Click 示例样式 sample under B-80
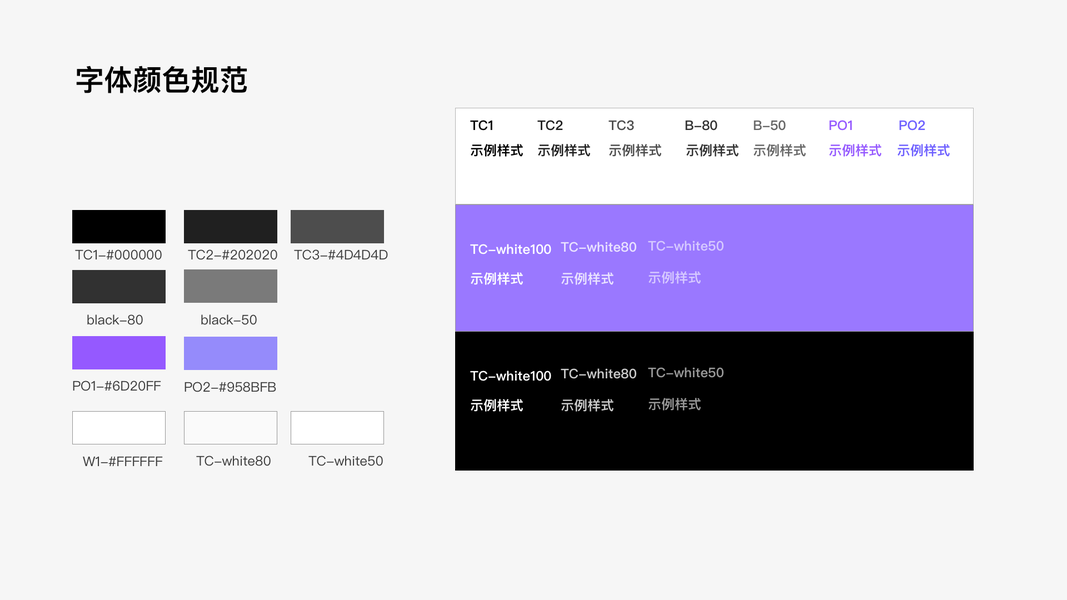Image resolution: width=1067 pixels, height=600 pixels. pos(712,150)
